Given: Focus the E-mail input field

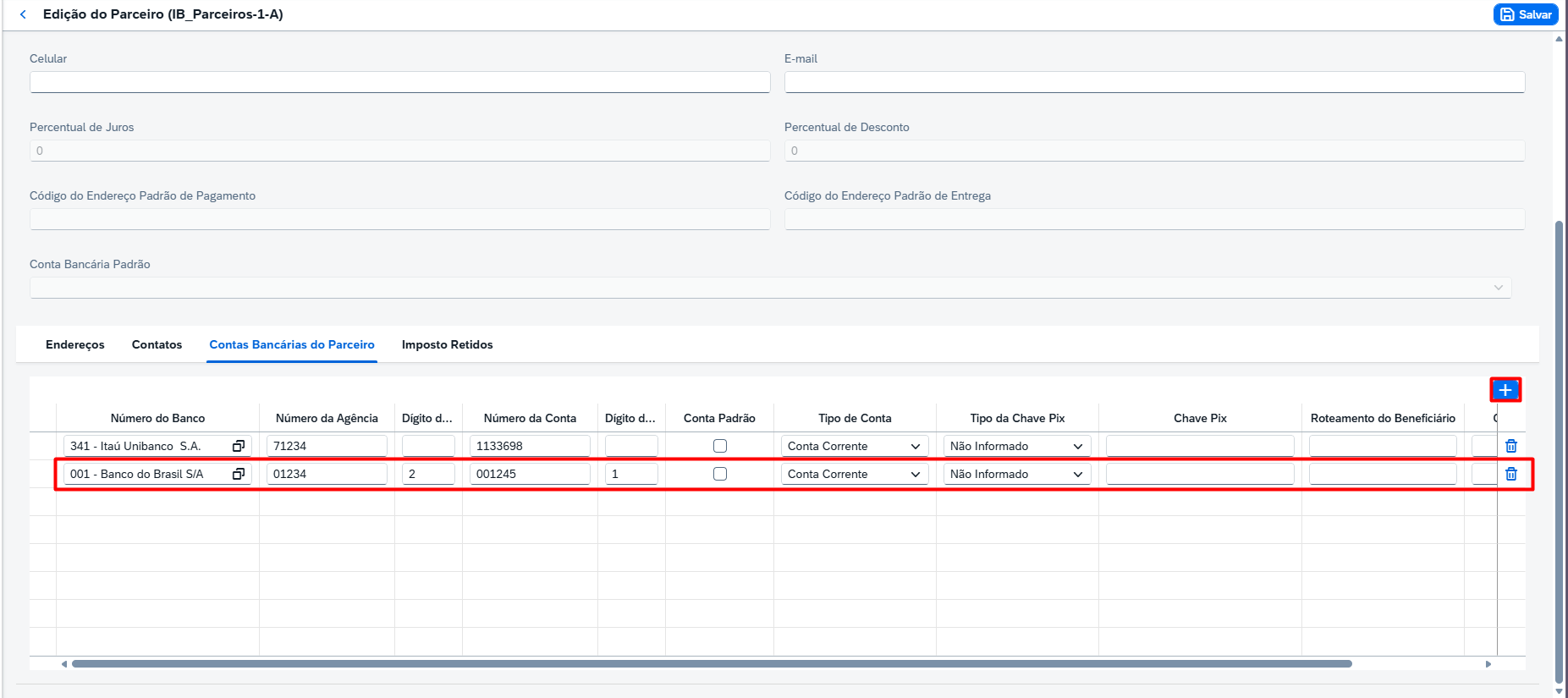Looking at the screenshot, I should pos(1154,82).
